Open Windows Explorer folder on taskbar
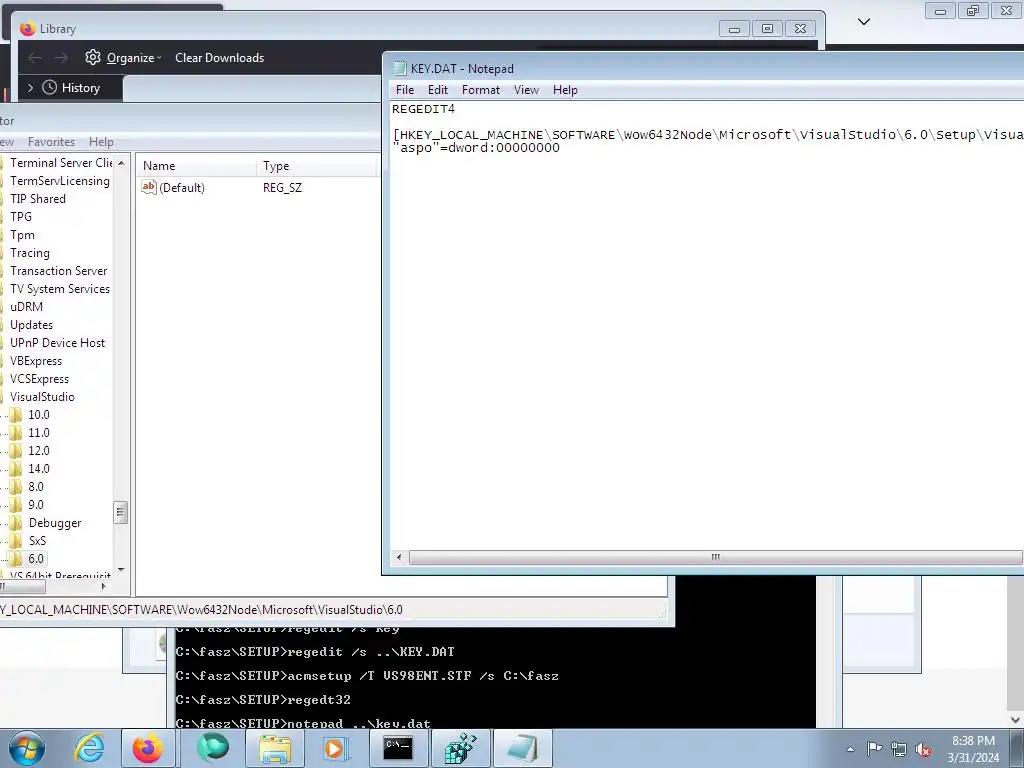1024x768 pixels. click(x=275, y=748)
